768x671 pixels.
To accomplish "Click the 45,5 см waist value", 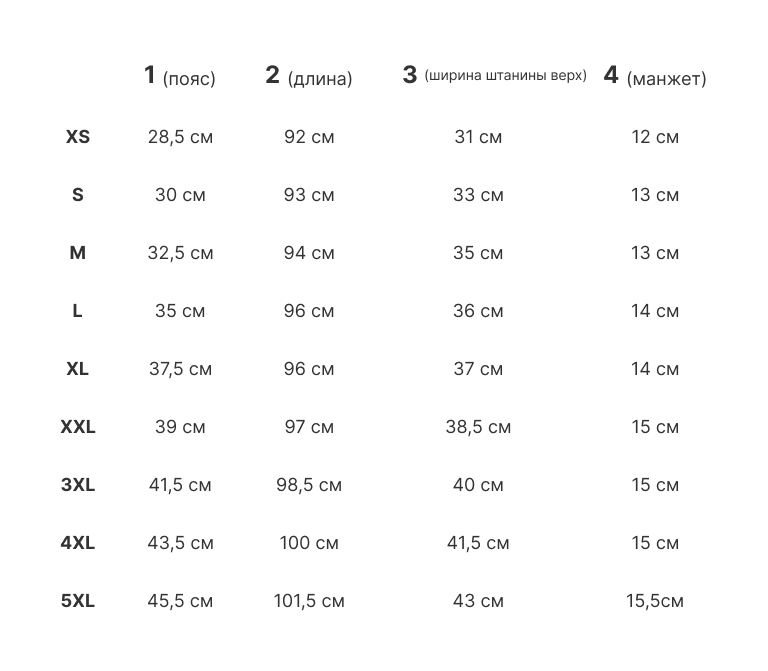I will [180, 601].
